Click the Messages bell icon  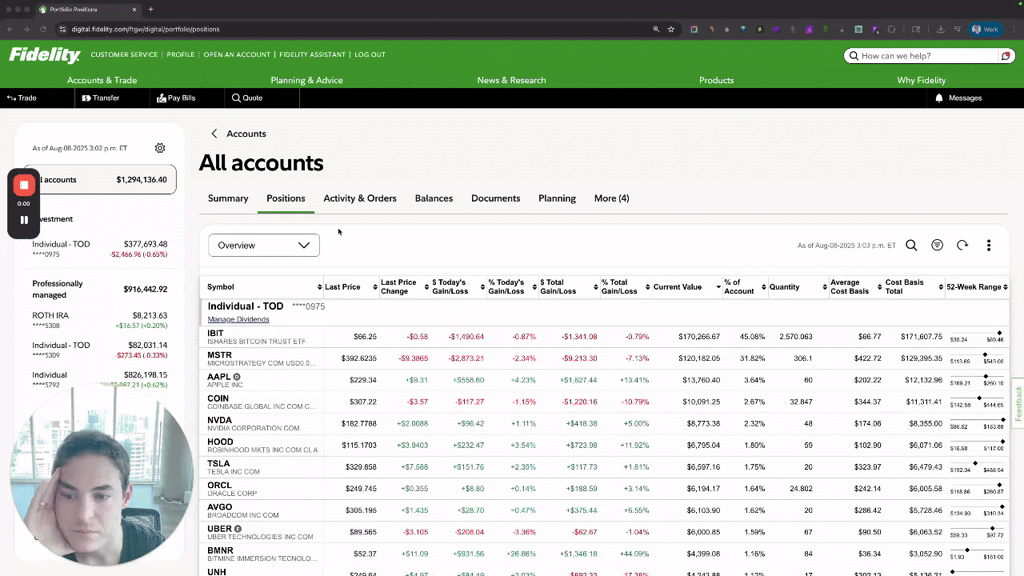click(939, 98)
